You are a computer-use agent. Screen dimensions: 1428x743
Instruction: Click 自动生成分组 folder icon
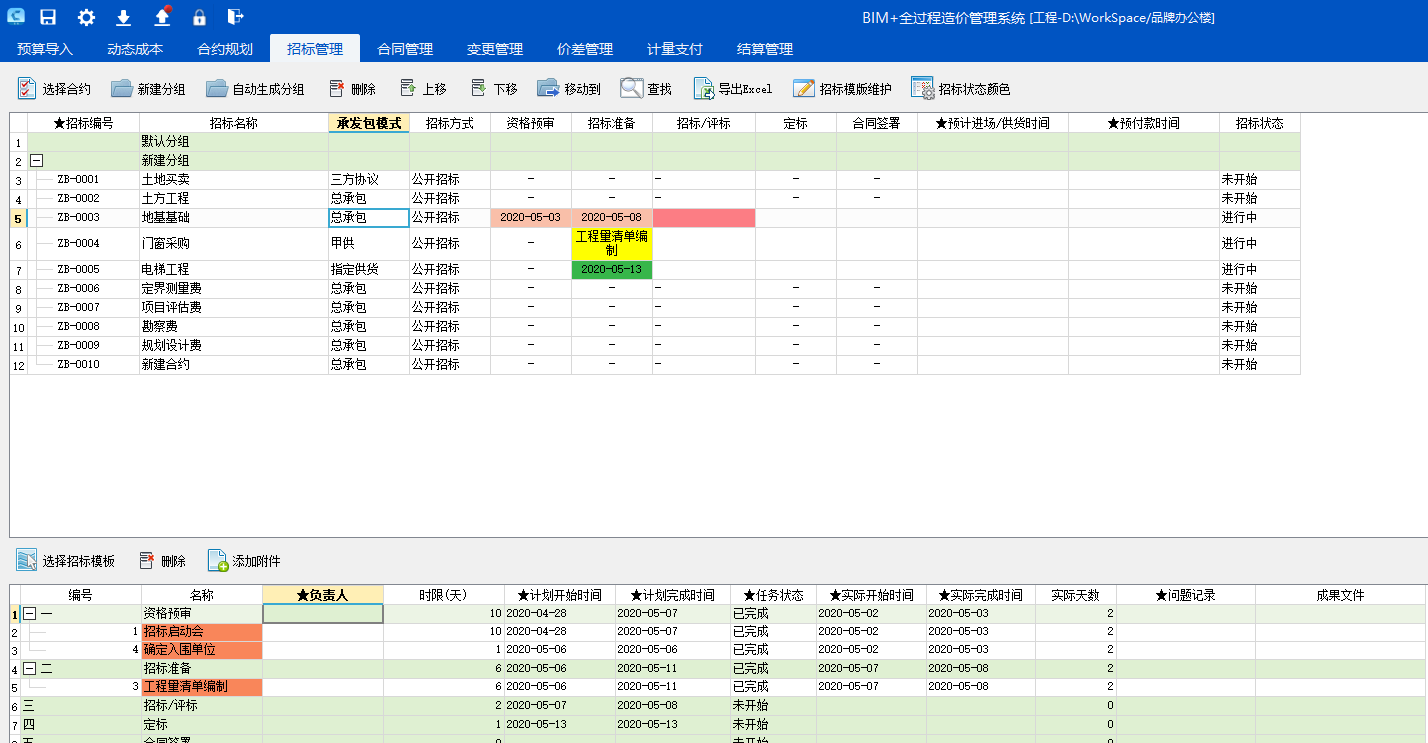click(x=217, y=88)
